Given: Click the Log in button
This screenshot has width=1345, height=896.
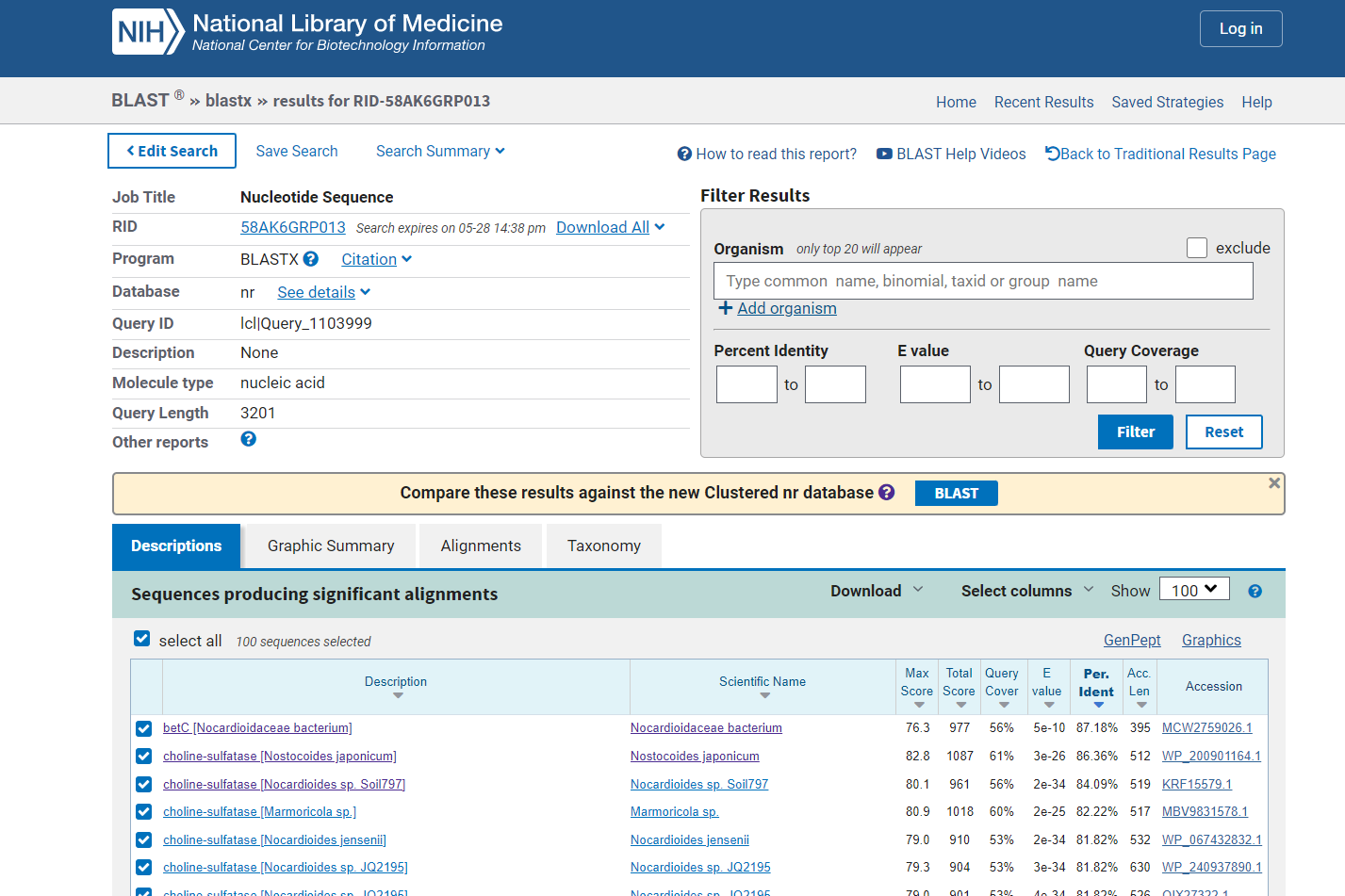Looking at the screenshot, I should 1240,28.
